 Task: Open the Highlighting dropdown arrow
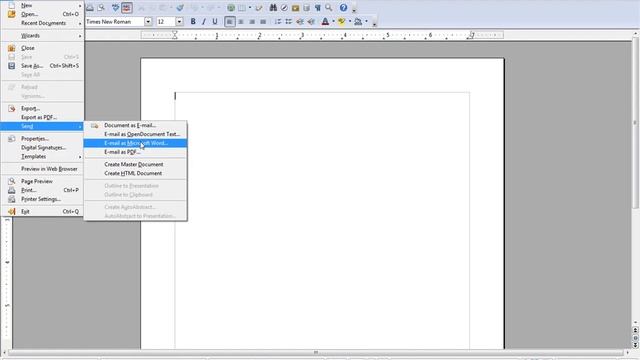[350, 22]
